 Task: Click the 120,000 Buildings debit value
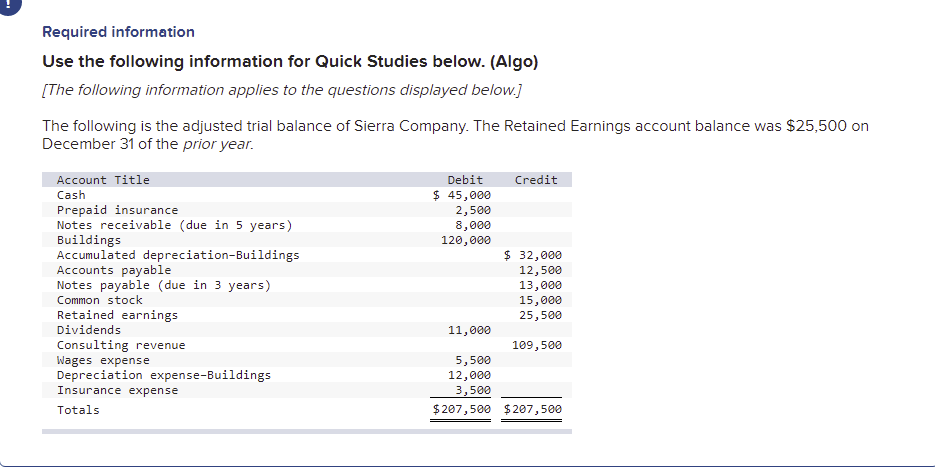click(x=466, y=240)
